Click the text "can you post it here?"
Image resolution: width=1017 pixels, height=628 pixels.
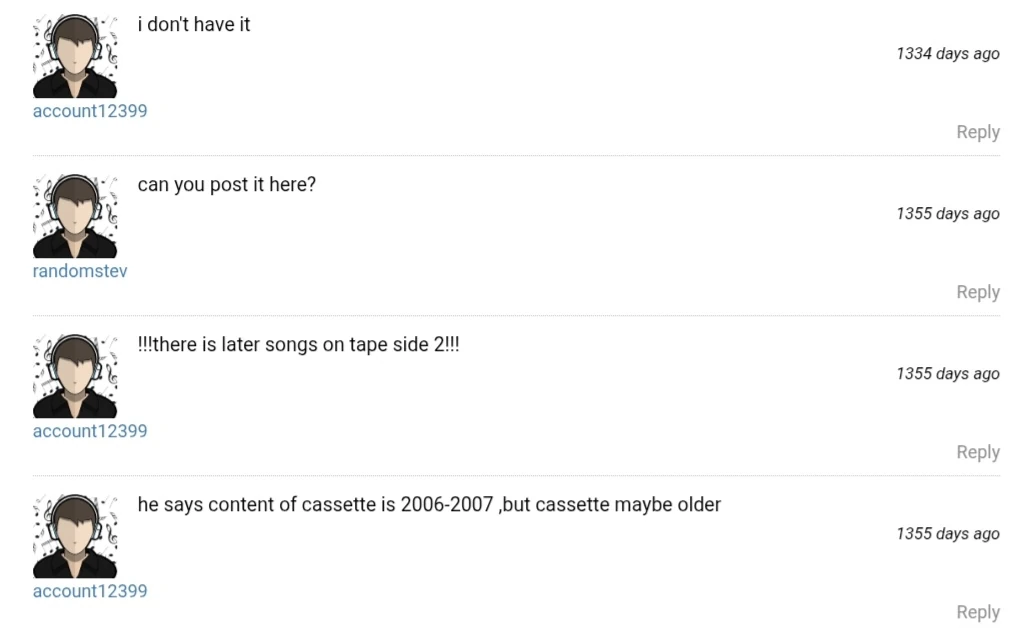pos(227,185)
